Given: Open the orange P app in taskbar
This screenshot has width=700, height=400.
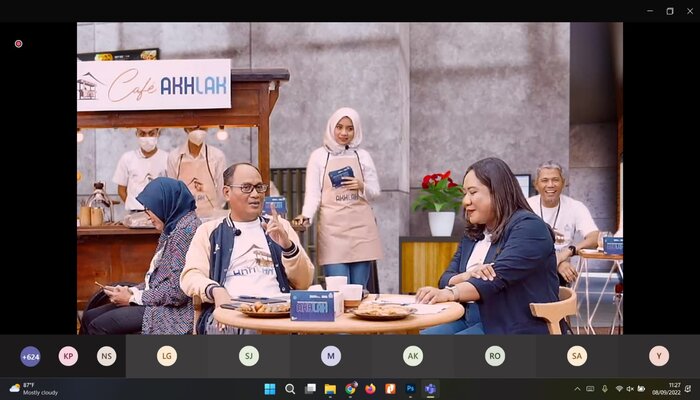Looking at the screenshot, I should [390, 389].
